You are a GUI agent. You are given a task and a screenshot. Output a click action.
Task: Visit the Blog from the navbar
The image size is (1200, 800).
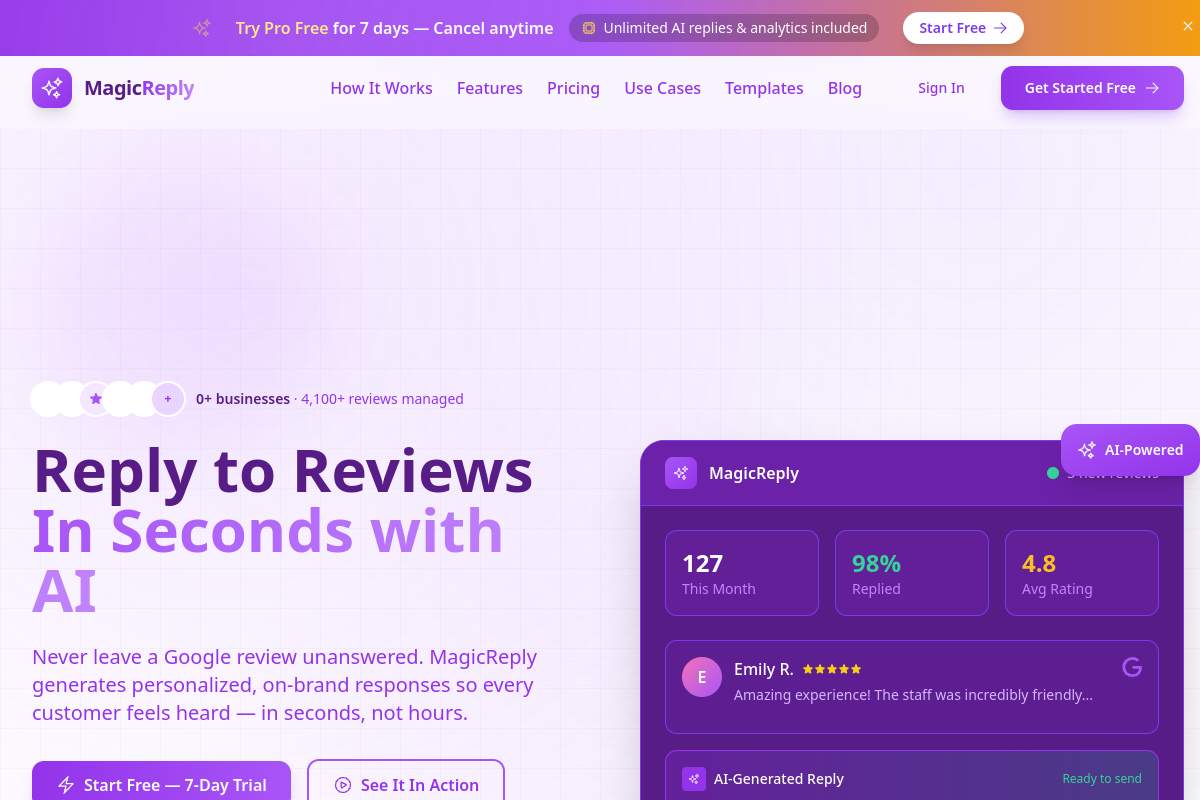click(x=845, y=88)
